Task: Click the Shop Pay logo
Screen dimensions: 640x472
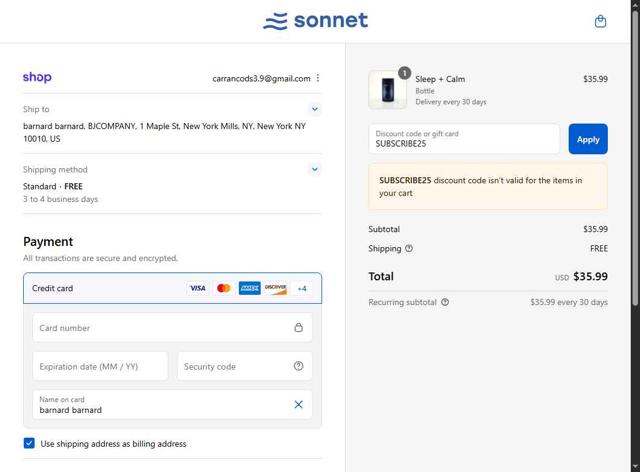Action: pos(37,77)
